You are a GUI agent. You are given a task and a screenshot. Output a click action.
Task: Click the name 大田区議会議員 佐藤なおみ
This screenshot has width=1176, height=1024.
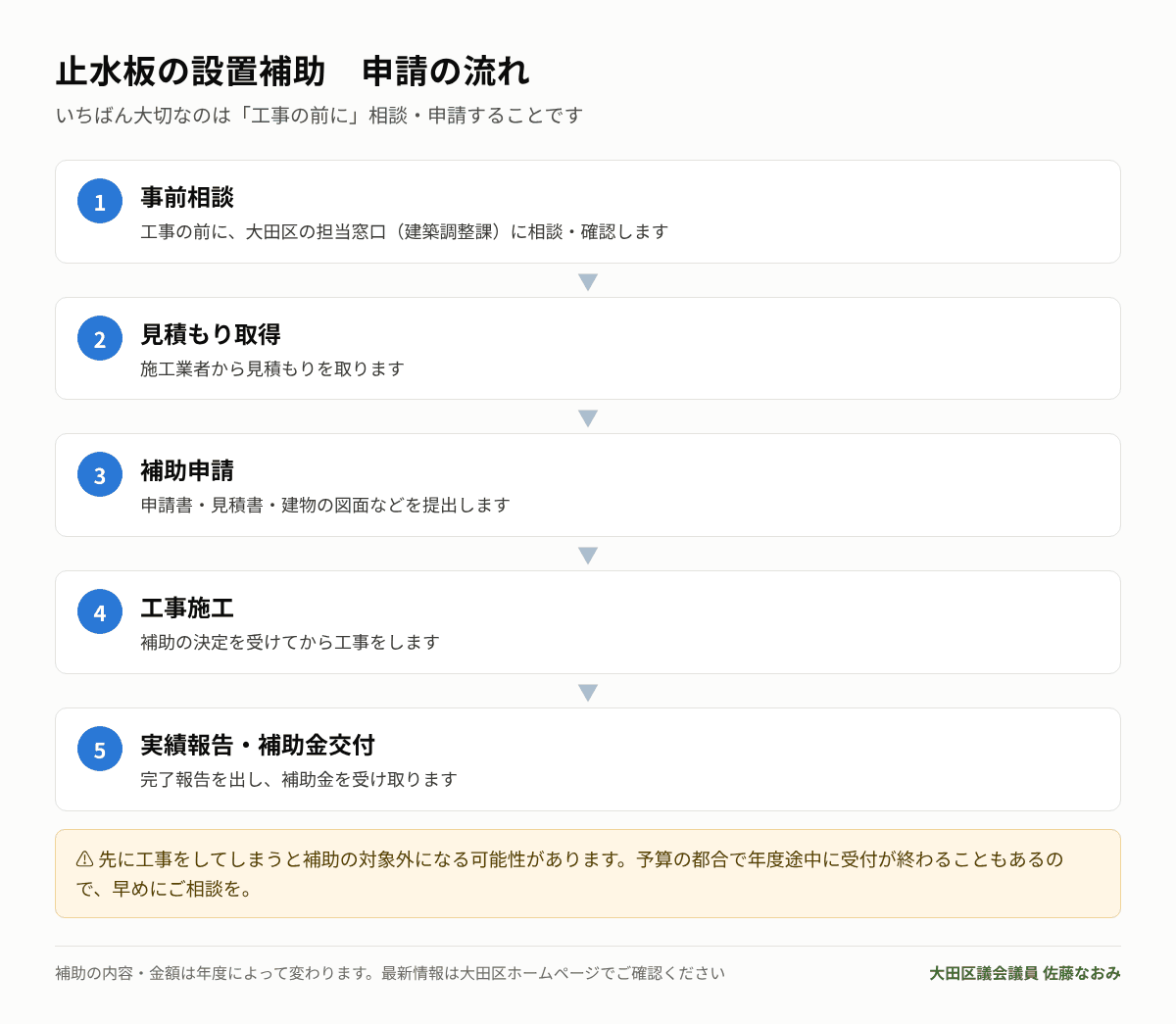1025,973
